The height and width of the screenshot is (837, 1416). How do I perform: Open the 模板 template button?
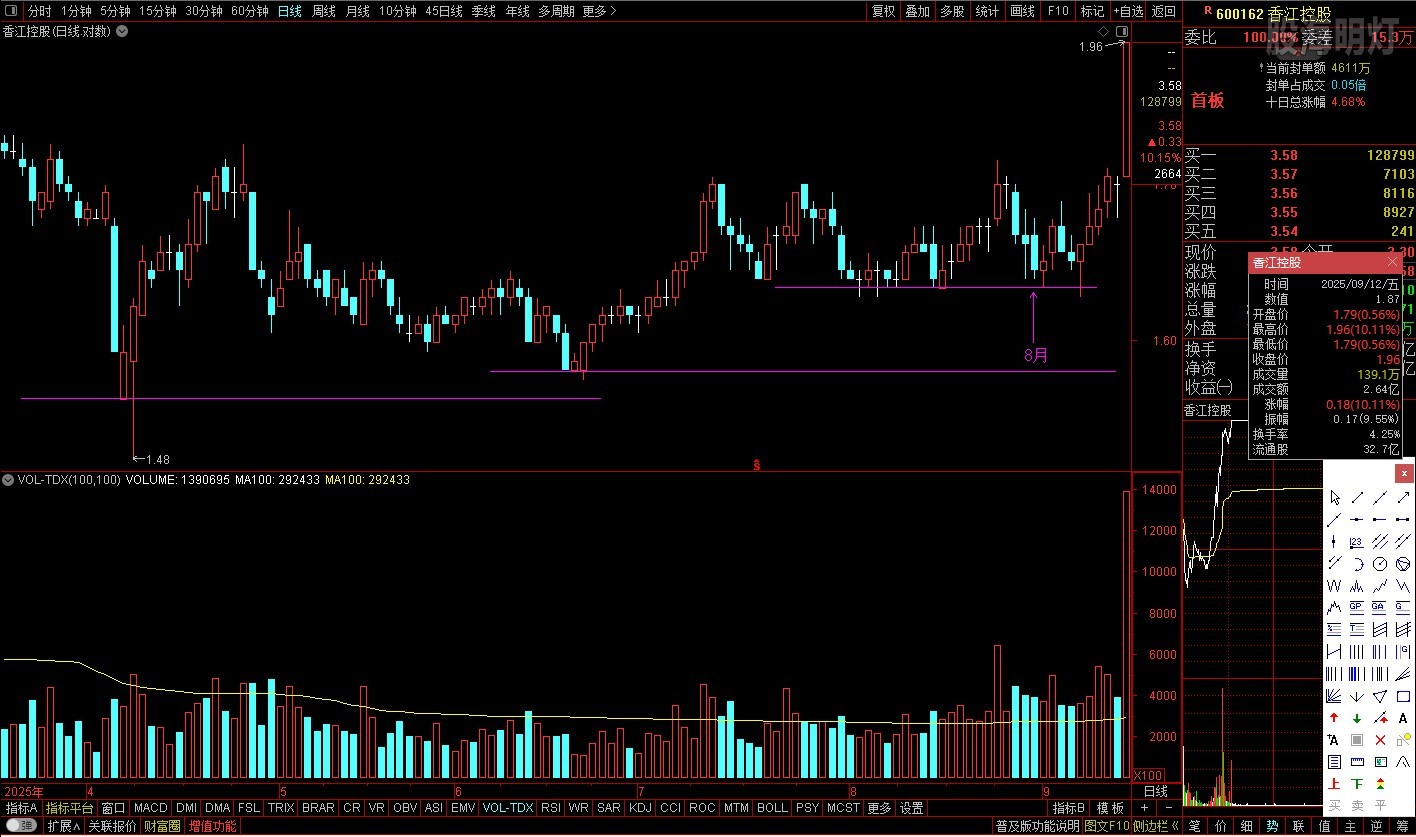(1110, 808)
